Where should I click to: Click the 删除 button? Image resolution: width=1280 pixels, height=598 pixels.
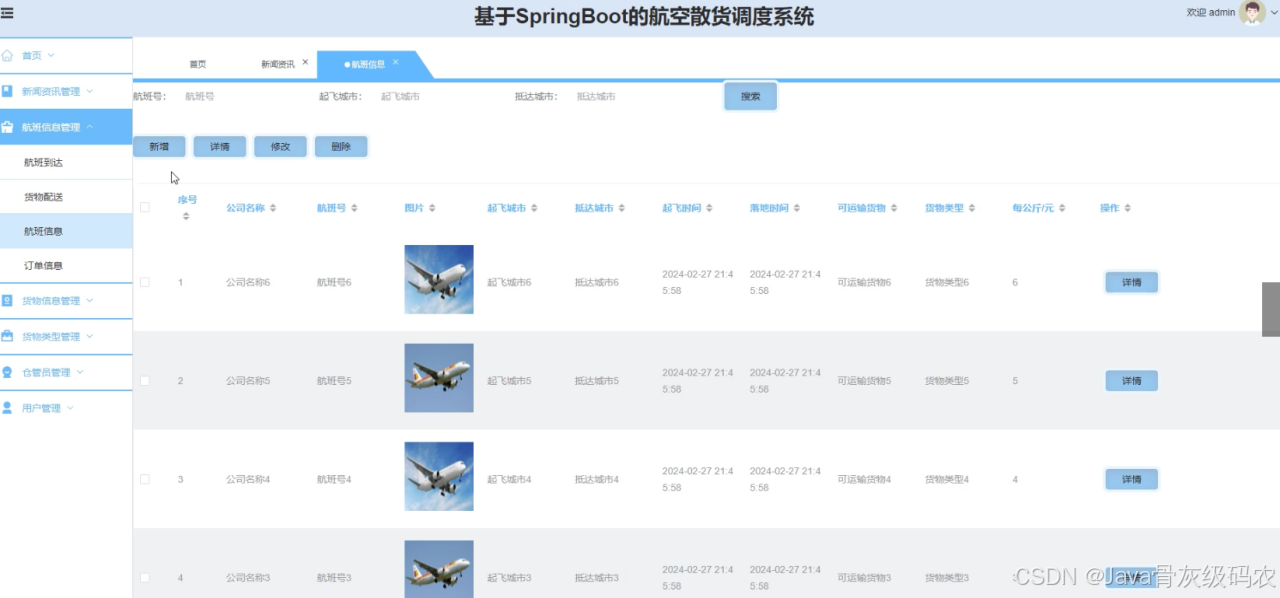[341, 147]
